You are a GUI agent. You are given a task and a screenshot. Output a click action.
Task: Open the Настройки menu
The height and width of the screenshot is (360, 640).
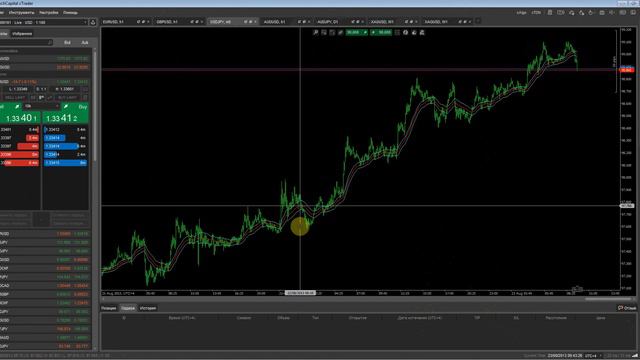click(49, 13)
